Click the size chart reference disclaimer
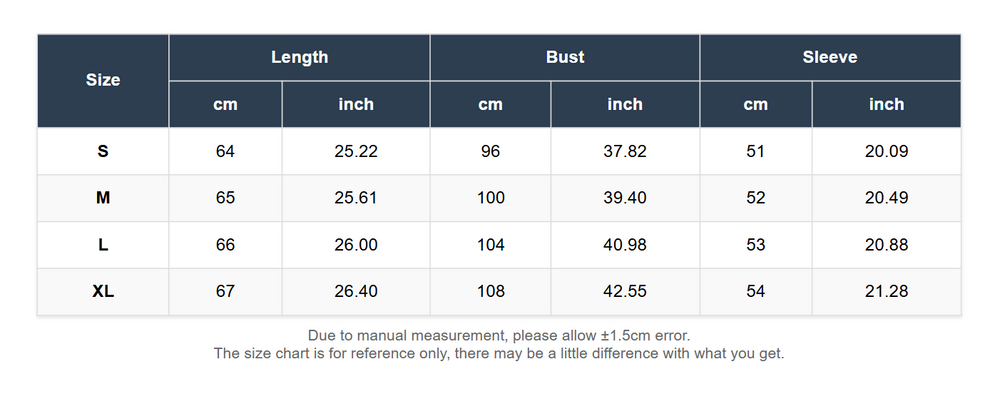 (499, 353)
